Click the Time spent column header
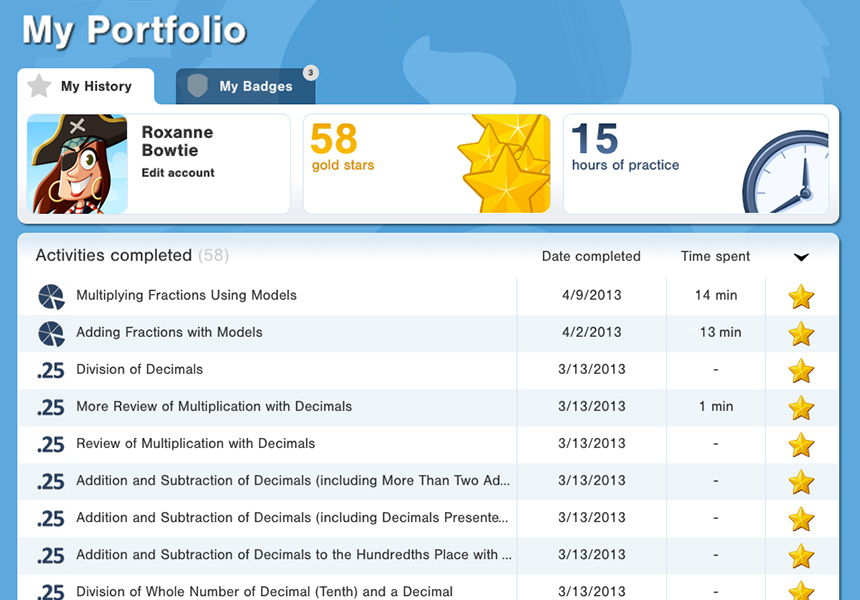The image size is (860, 600). click(x=715, y=256)
